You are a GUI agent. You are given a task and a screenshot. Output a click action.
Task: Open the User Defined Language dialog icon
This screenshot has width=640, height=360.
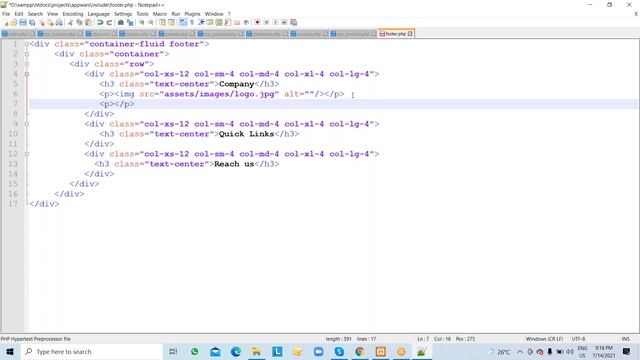(x=210, y=22)
